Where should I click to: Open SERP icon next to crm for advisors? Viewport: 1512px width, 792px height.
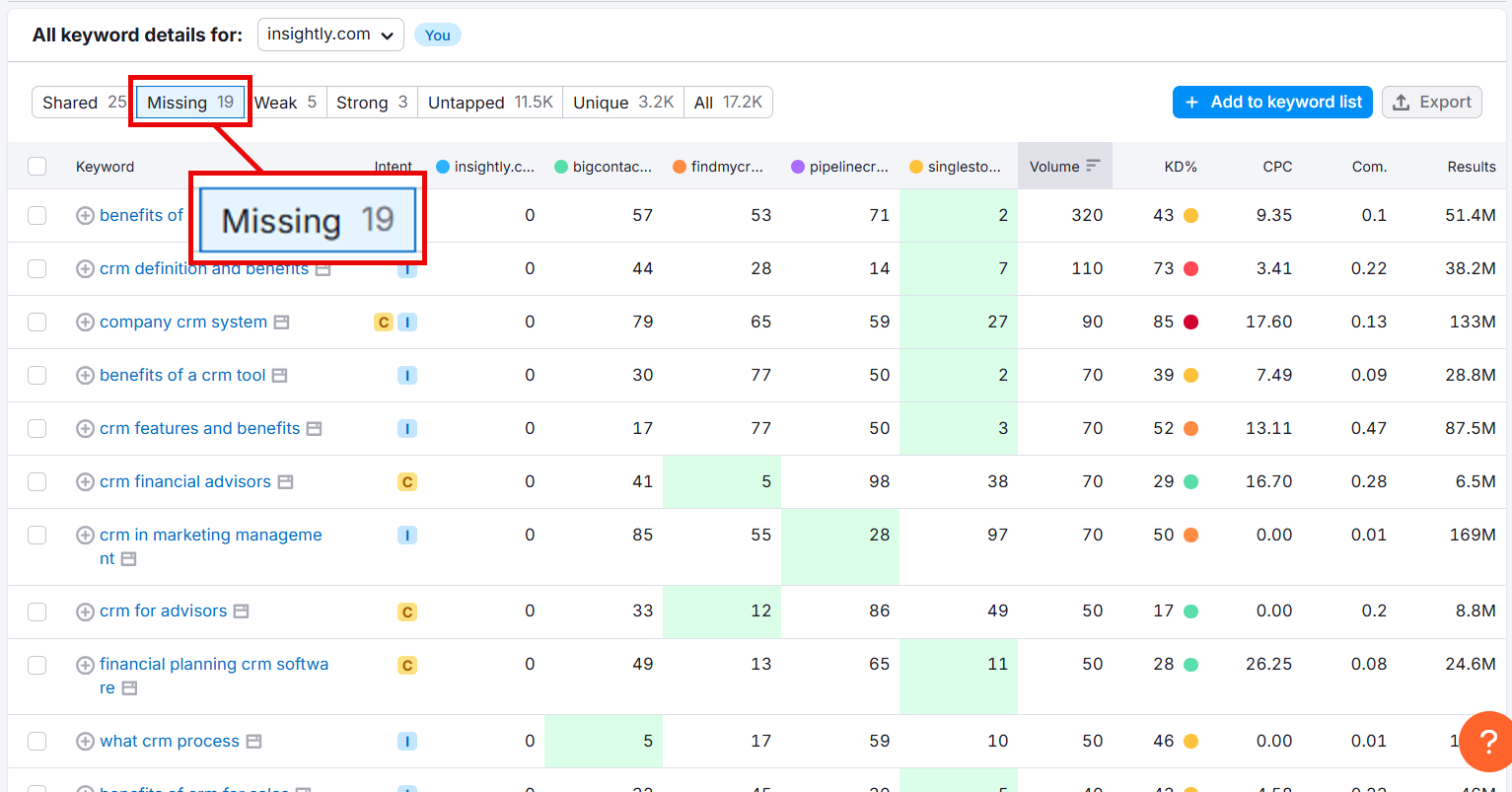tap(241, 612)
